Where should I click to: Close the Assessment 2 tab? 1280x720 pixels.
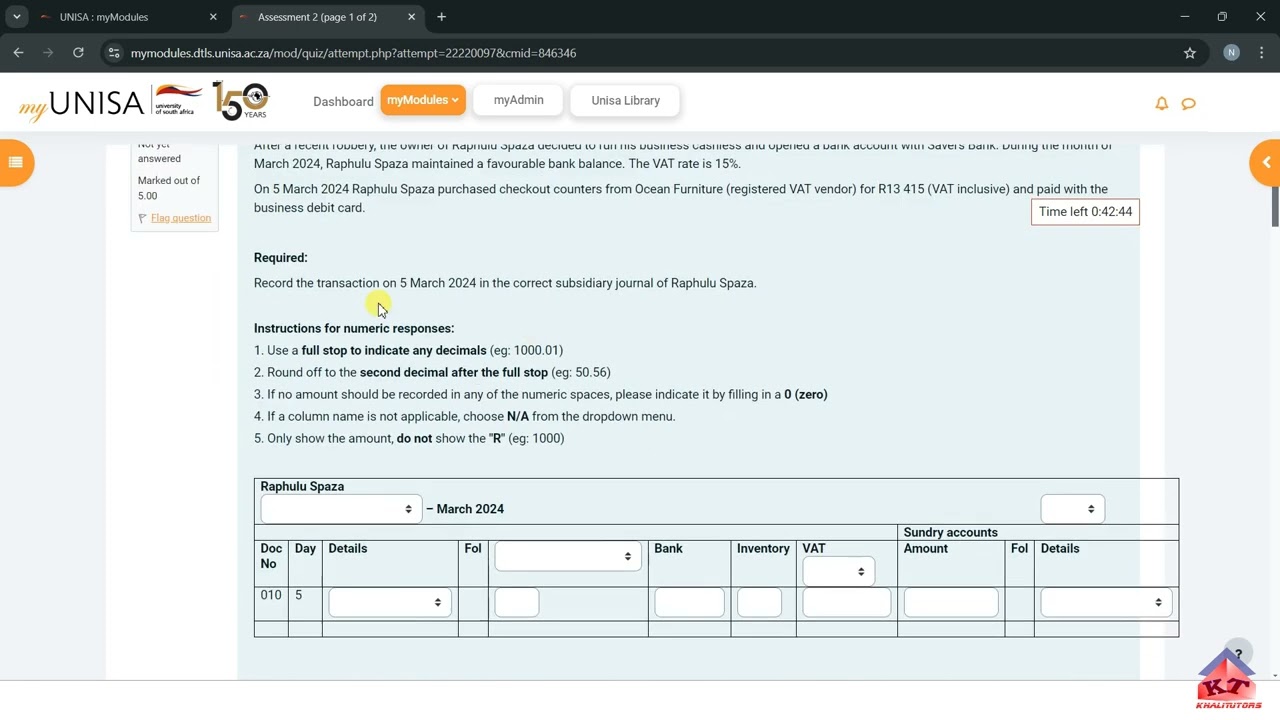coord(411,17)
